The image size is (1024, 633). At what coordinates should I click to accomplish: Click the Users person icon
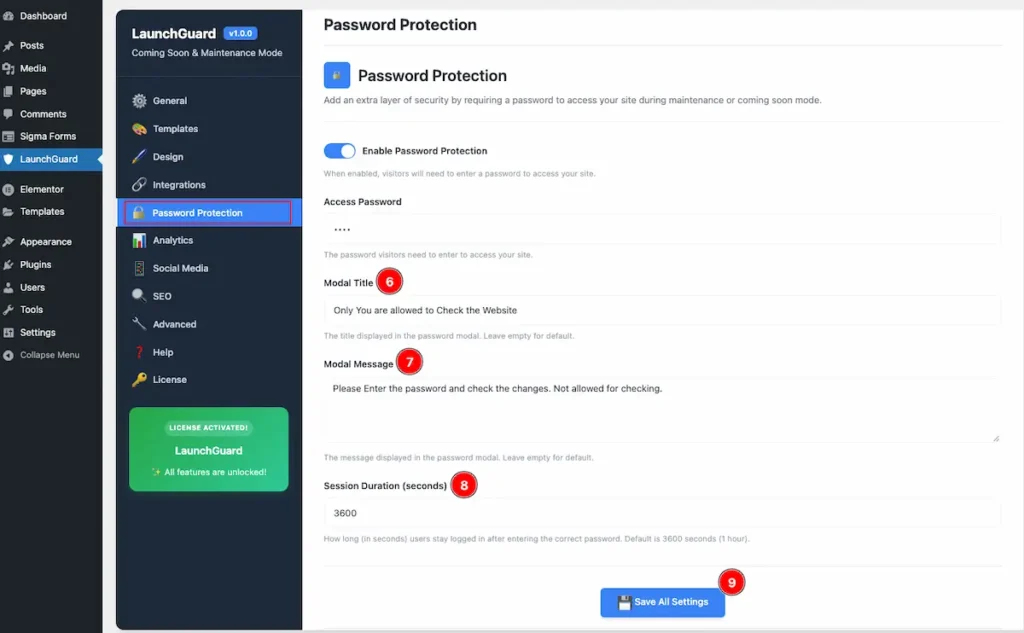(8, 287)
